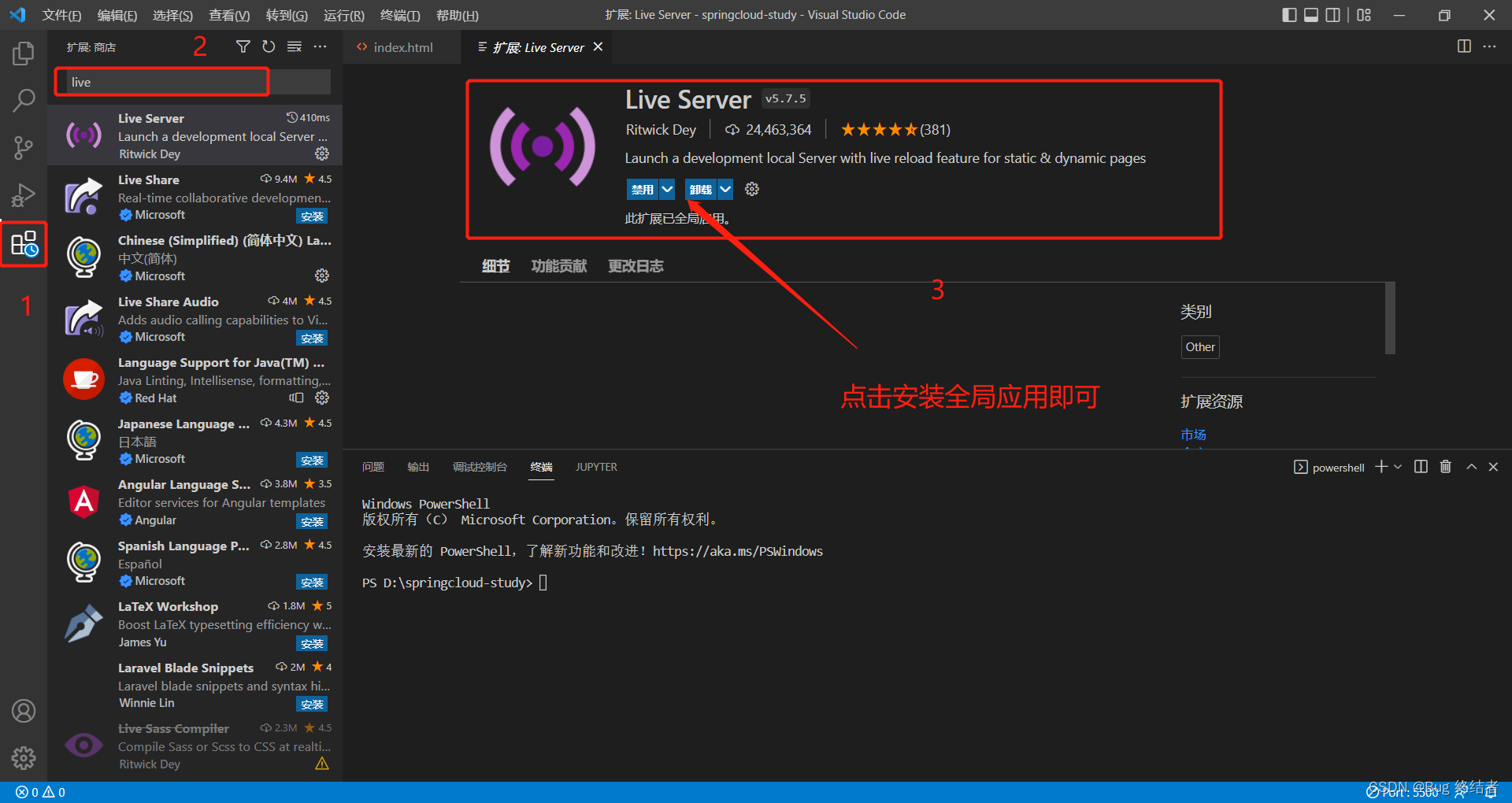The height and width of the screenshot is (803, 1512).
Task: Click the 禁用 disable button
Action: (643, 189)
